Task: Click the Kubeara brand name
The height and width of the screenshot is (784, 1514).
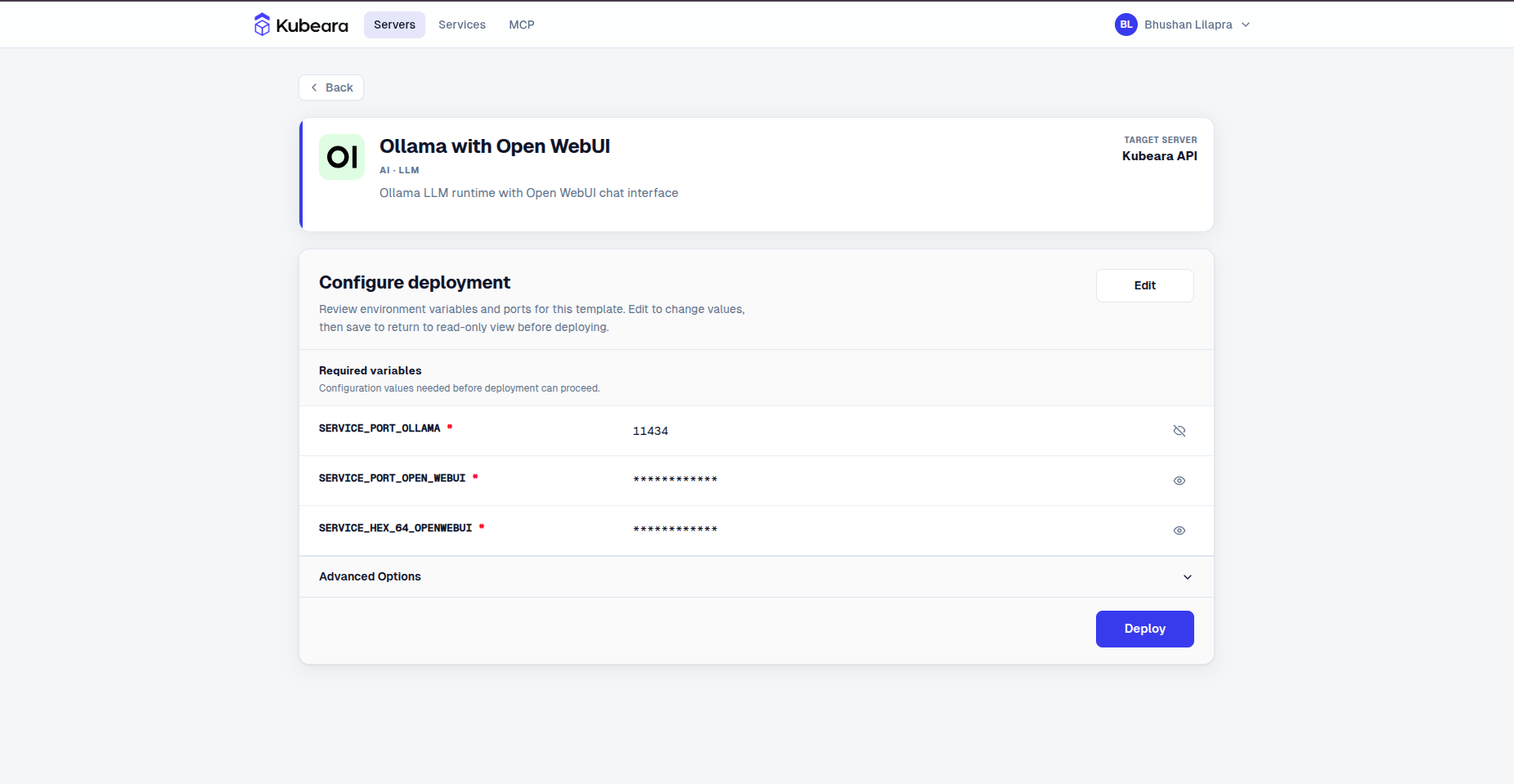Action: (312, 25)
